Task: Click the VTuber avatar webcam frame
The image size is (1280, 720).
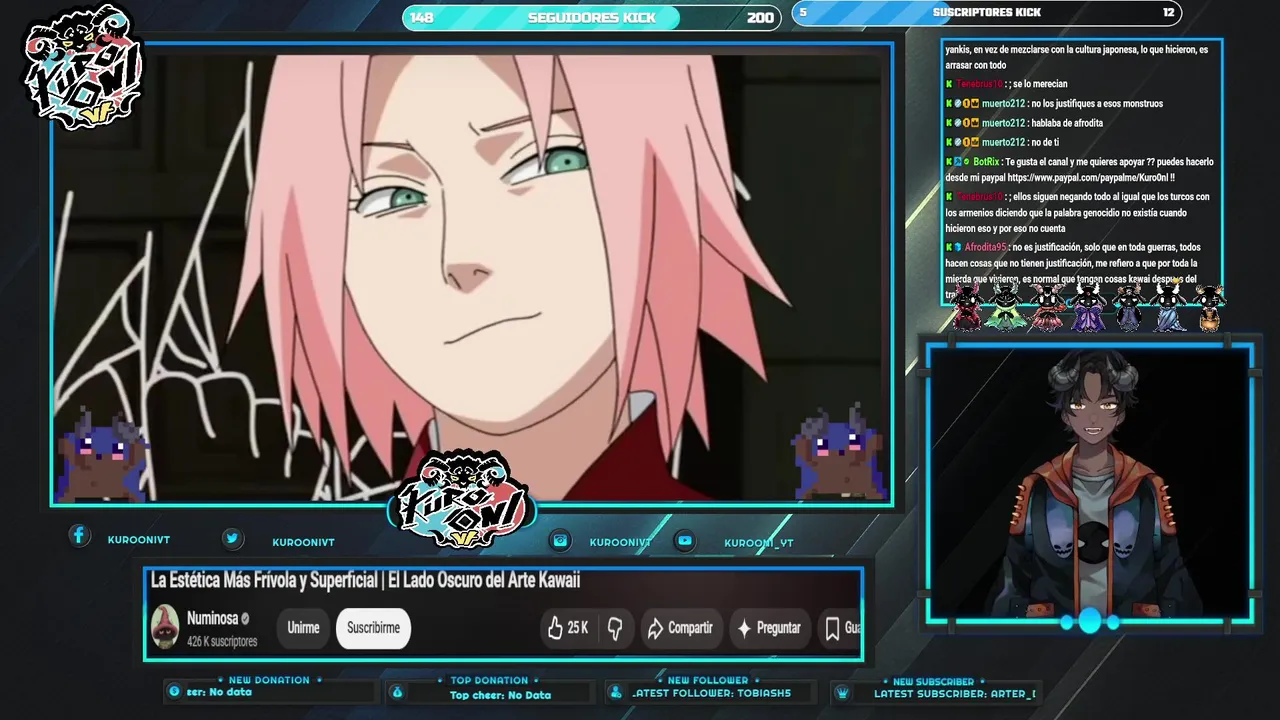Action: pyautogui.click(x=1089, y=483)
